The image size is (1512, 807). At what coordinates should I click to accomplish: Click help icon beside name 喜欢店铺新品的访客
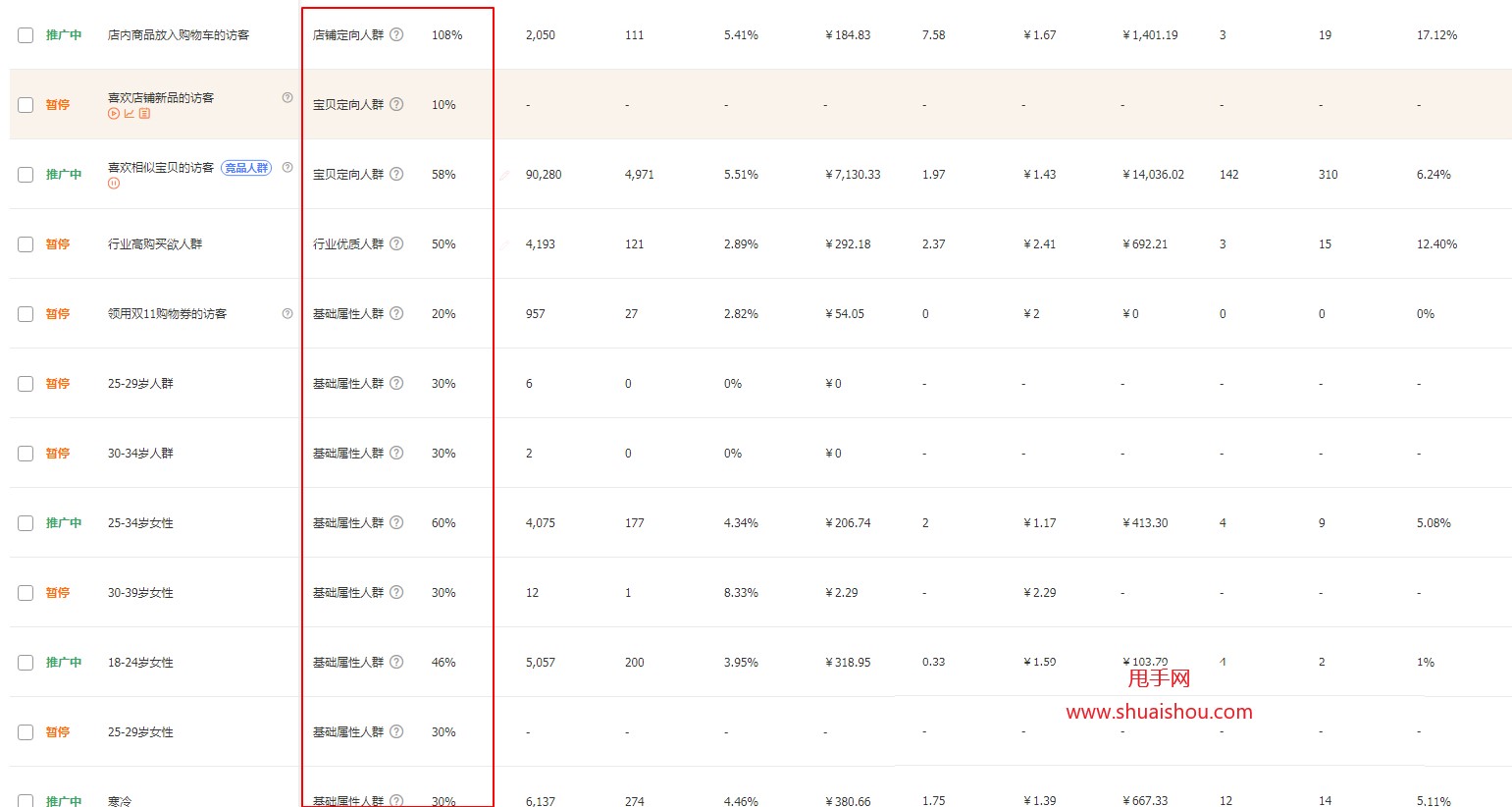[x=287, y=97]
